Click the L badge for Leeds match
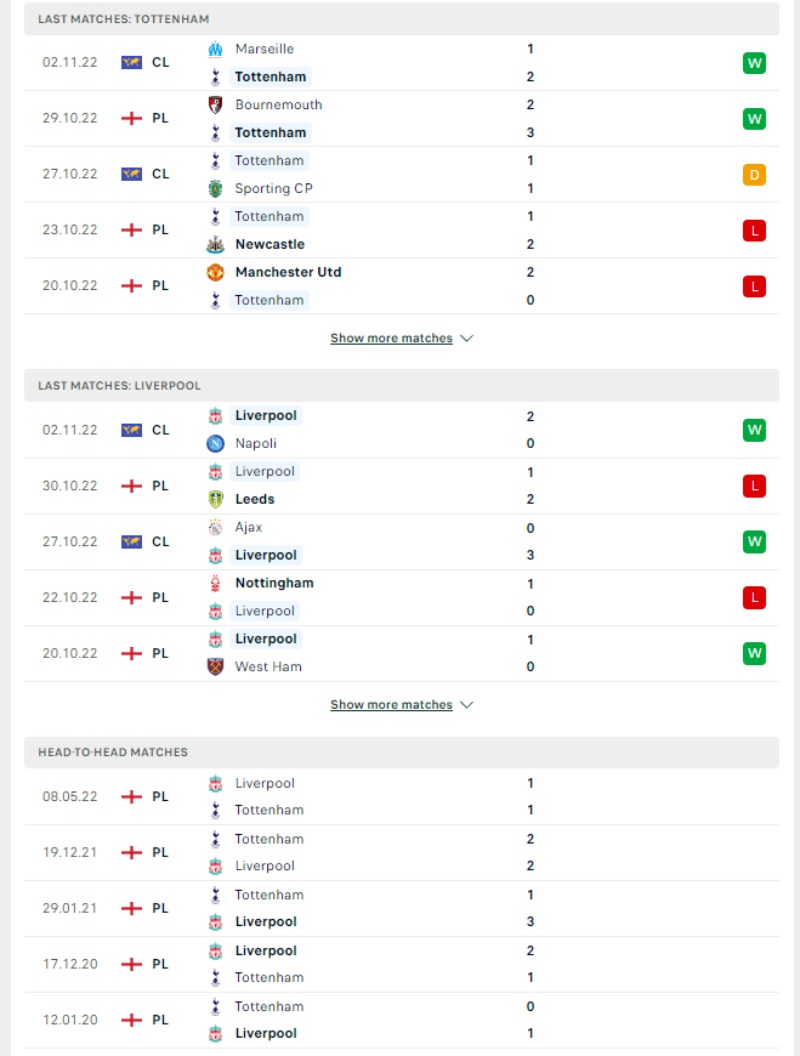 (x=754, y=486)
